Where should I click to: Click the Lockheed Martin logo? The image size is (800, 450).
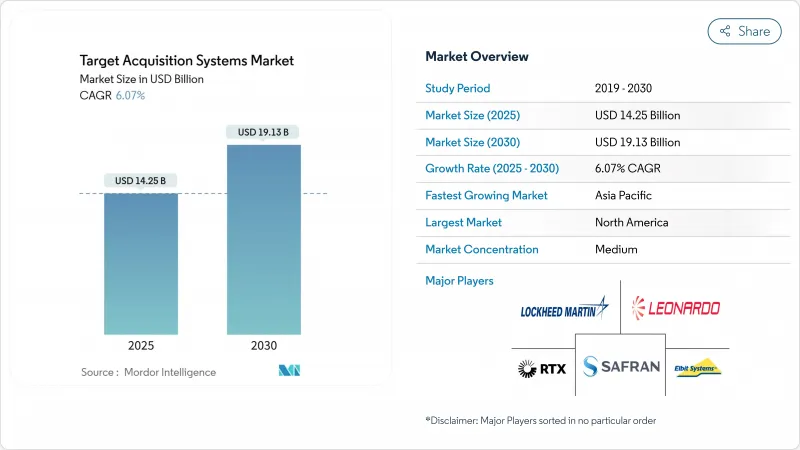(565, 310)
